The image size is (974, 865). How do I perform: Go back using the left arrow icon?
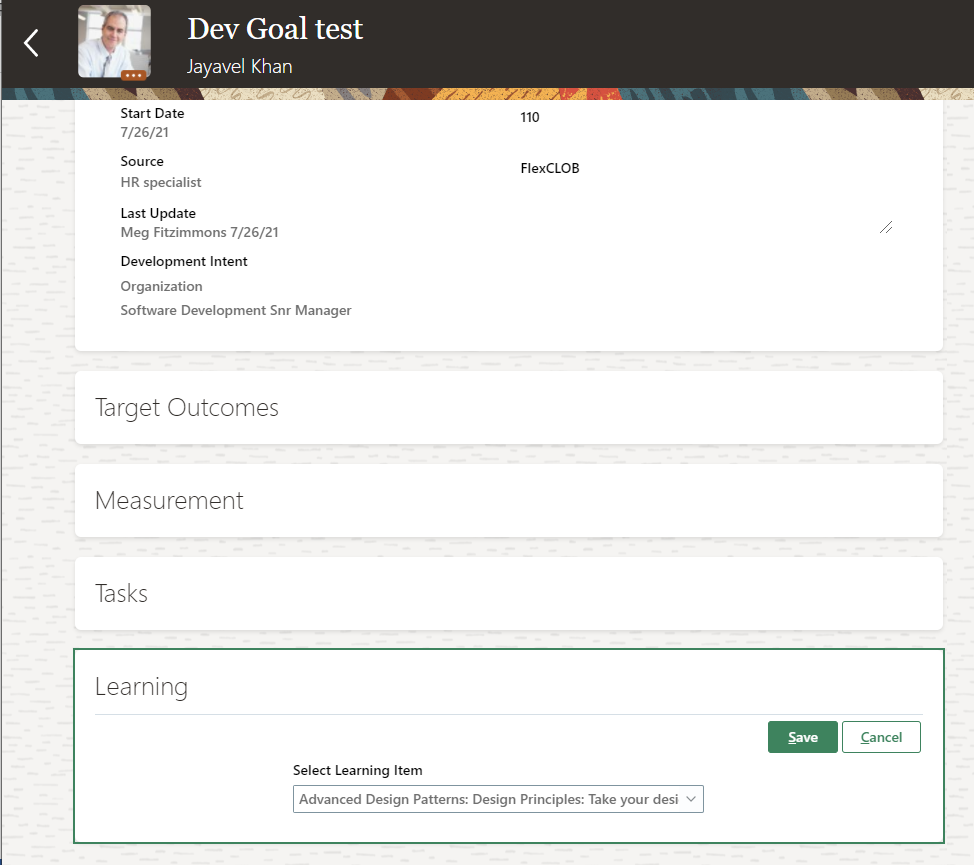(x=31, y=43)
